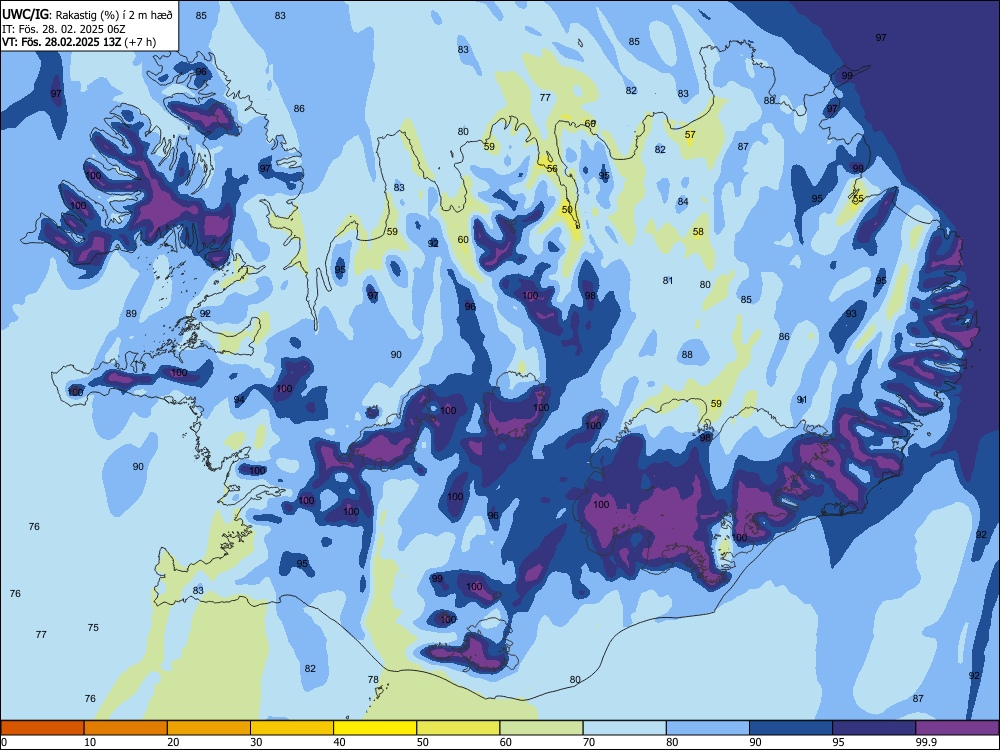Click the 'VT: Fös. 28.02.2025 13Z (+7 h)' line
This screenshot has width=1000, height=750.
[x=79, y=42]
